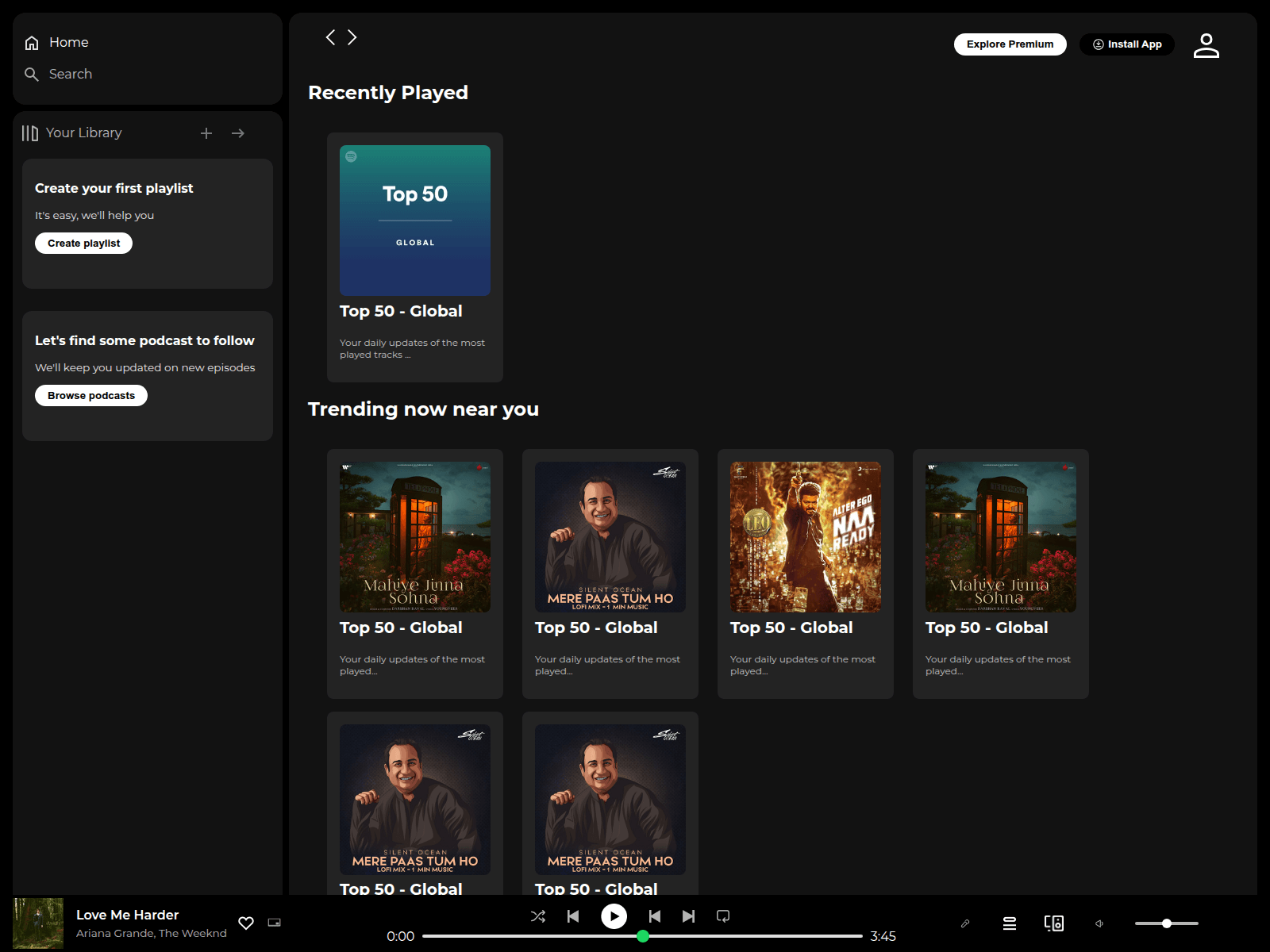Open Home in the sidebar
Screen dimensions: 1270x952
point(56,42)
